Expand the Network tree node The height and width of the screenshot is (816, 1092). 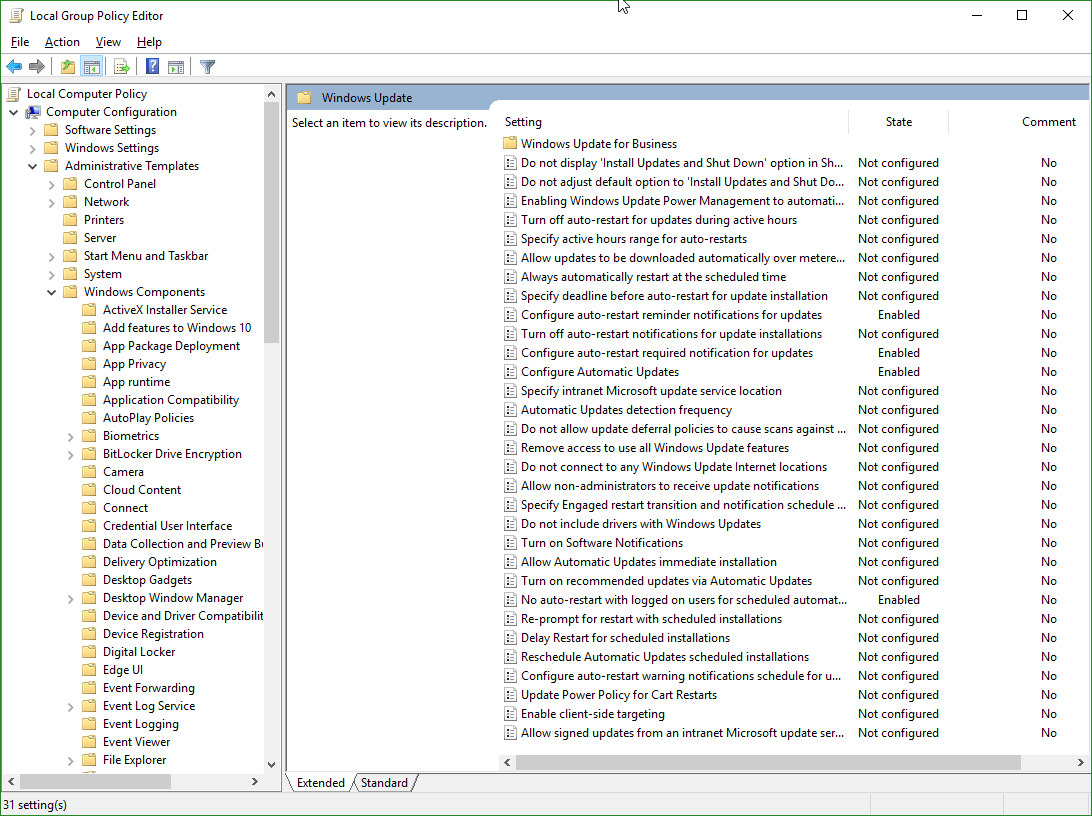coord(52,203)
